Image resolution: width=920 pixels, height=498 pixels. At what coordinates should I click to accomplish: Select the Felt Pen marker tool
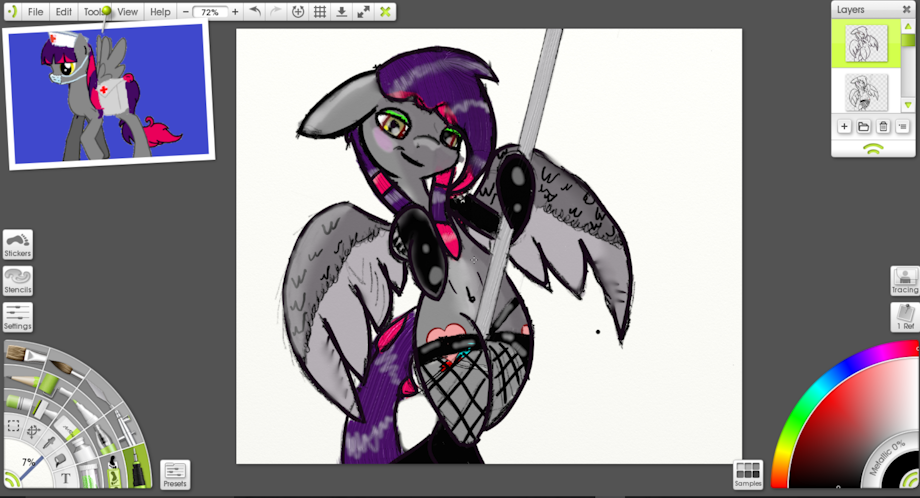85,411
